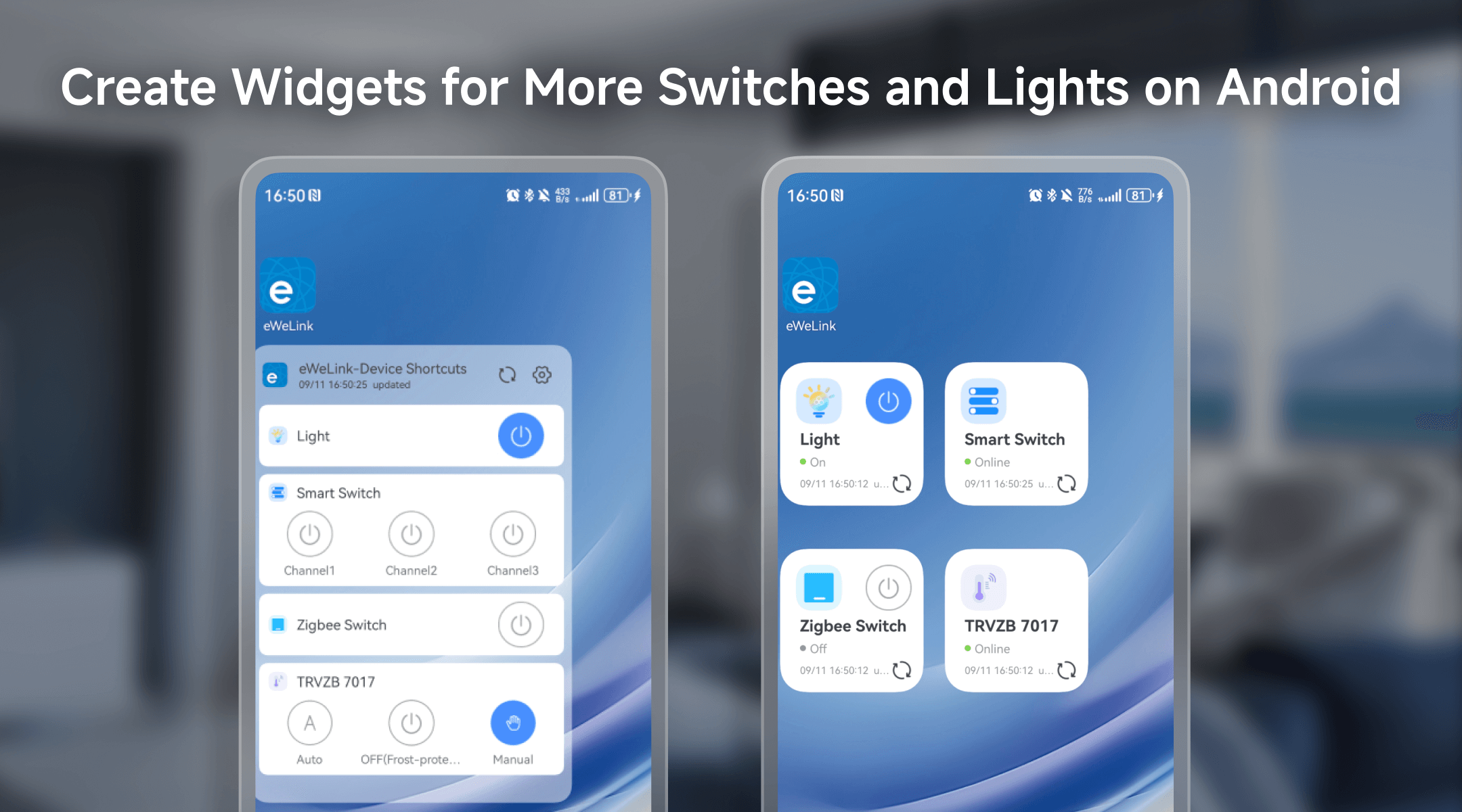This screenshot has width=1462, height=812.
Task: Tap the Light bulb icon in widget
Action: pyautogui.click(x=818, y=400)
